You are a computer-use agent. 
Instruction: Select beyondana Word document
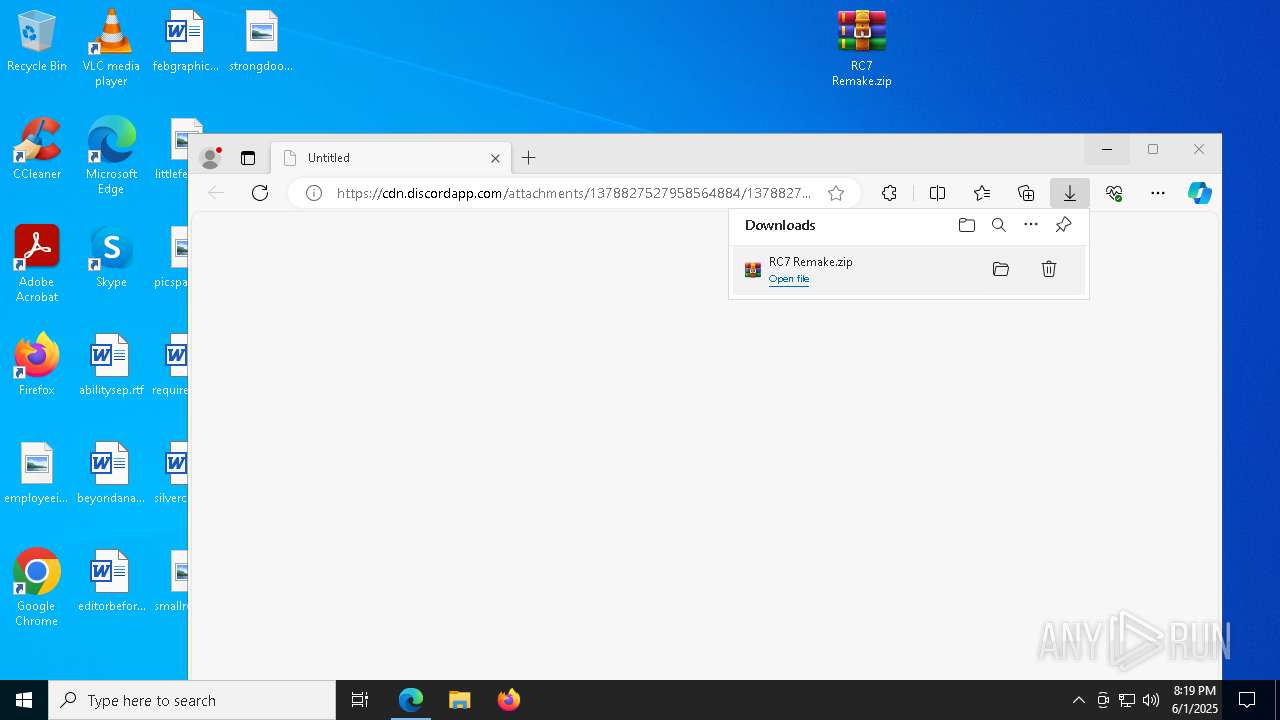tap(111, 474)
